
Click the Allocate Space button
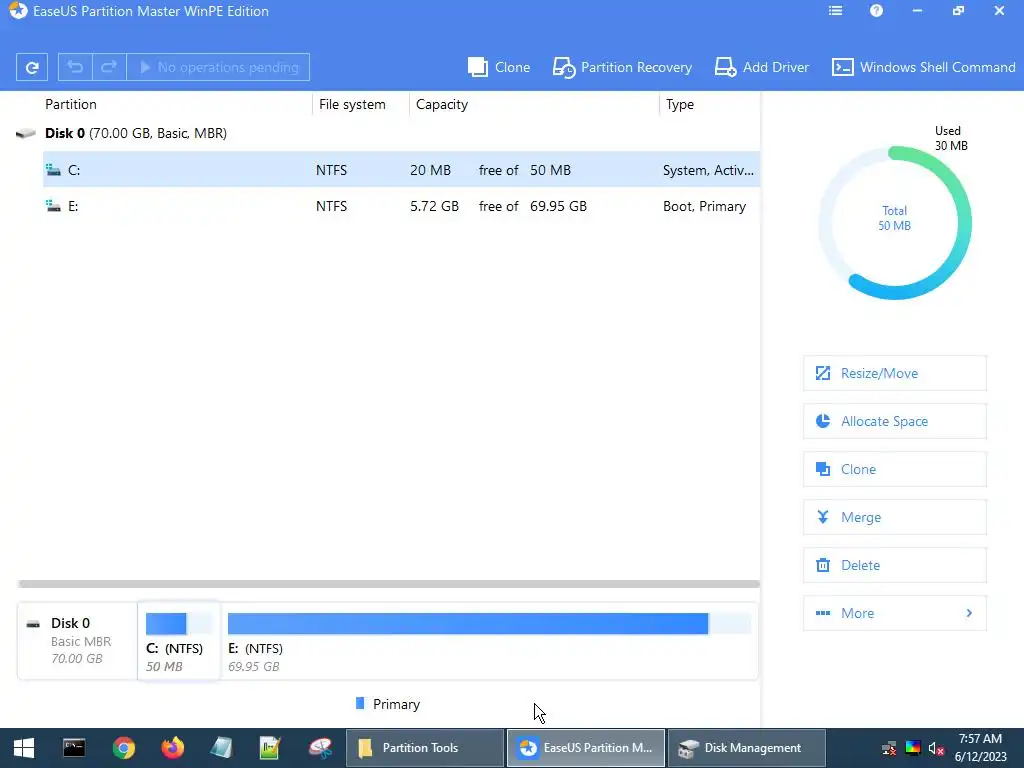tap(895, 421)
